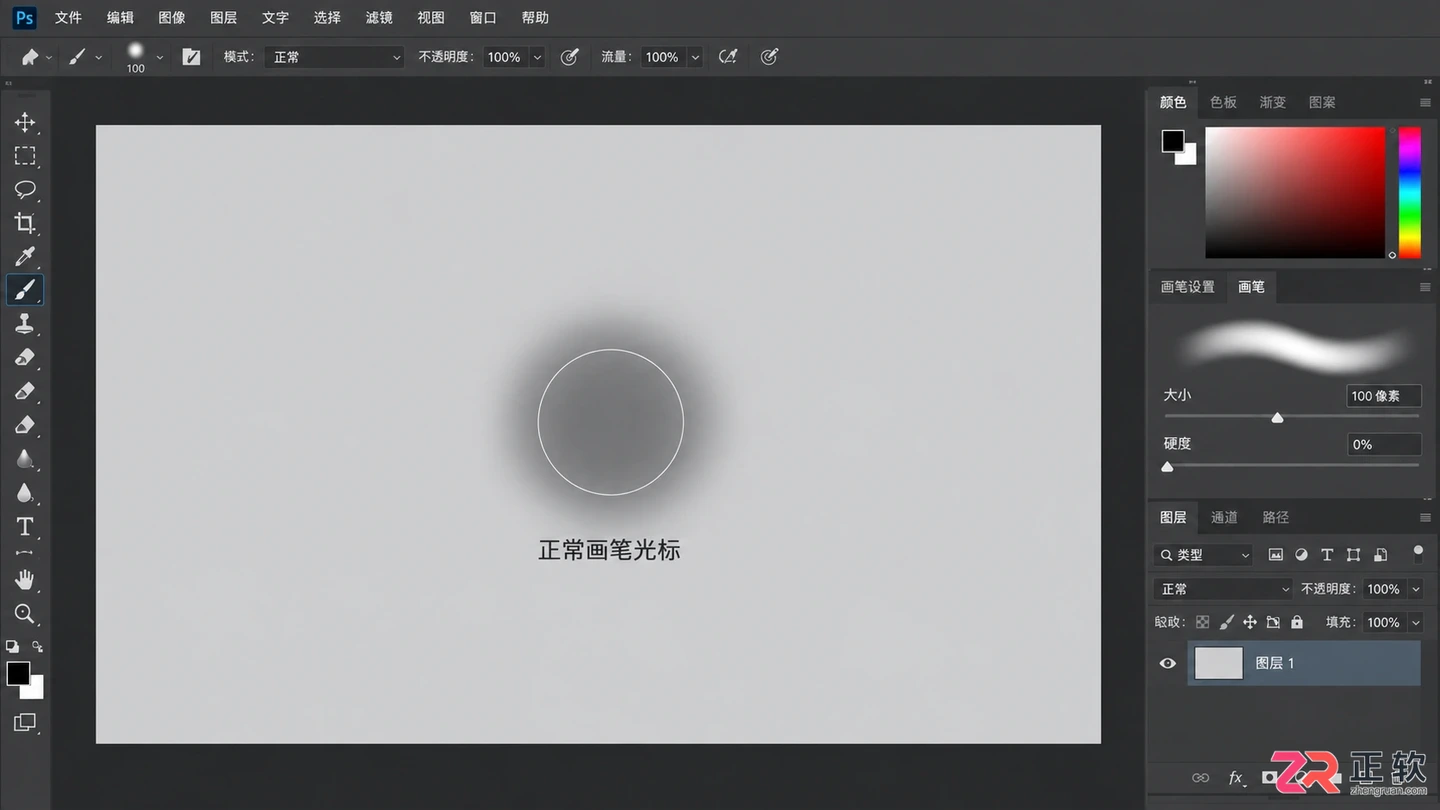
Task: Swap foreground and background colors icon
Action: click(38, 647)
